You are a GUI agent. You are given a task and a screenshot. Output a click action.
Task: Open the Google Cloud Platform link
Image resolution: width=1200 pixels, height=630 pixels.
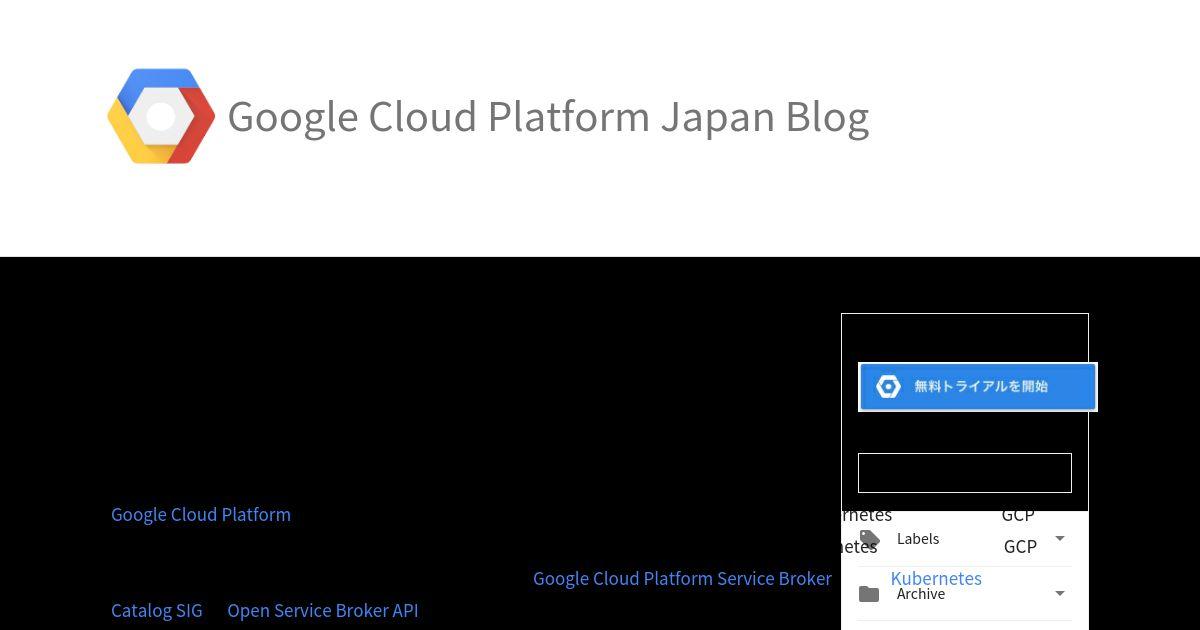point(201,514)
